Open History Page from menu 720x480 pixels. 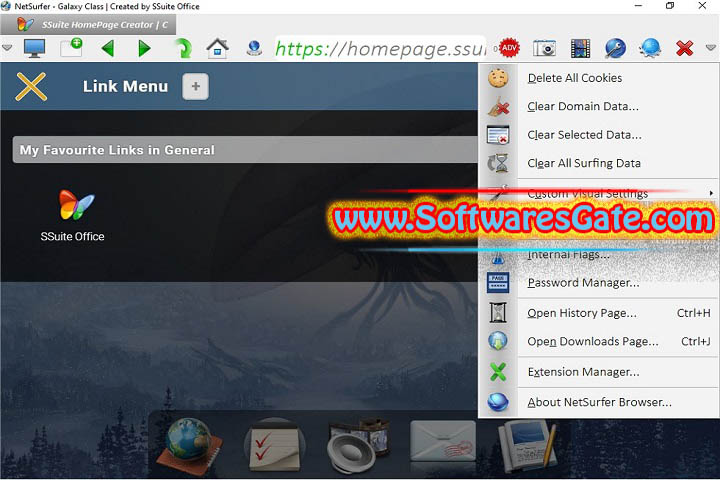[598, 313]
